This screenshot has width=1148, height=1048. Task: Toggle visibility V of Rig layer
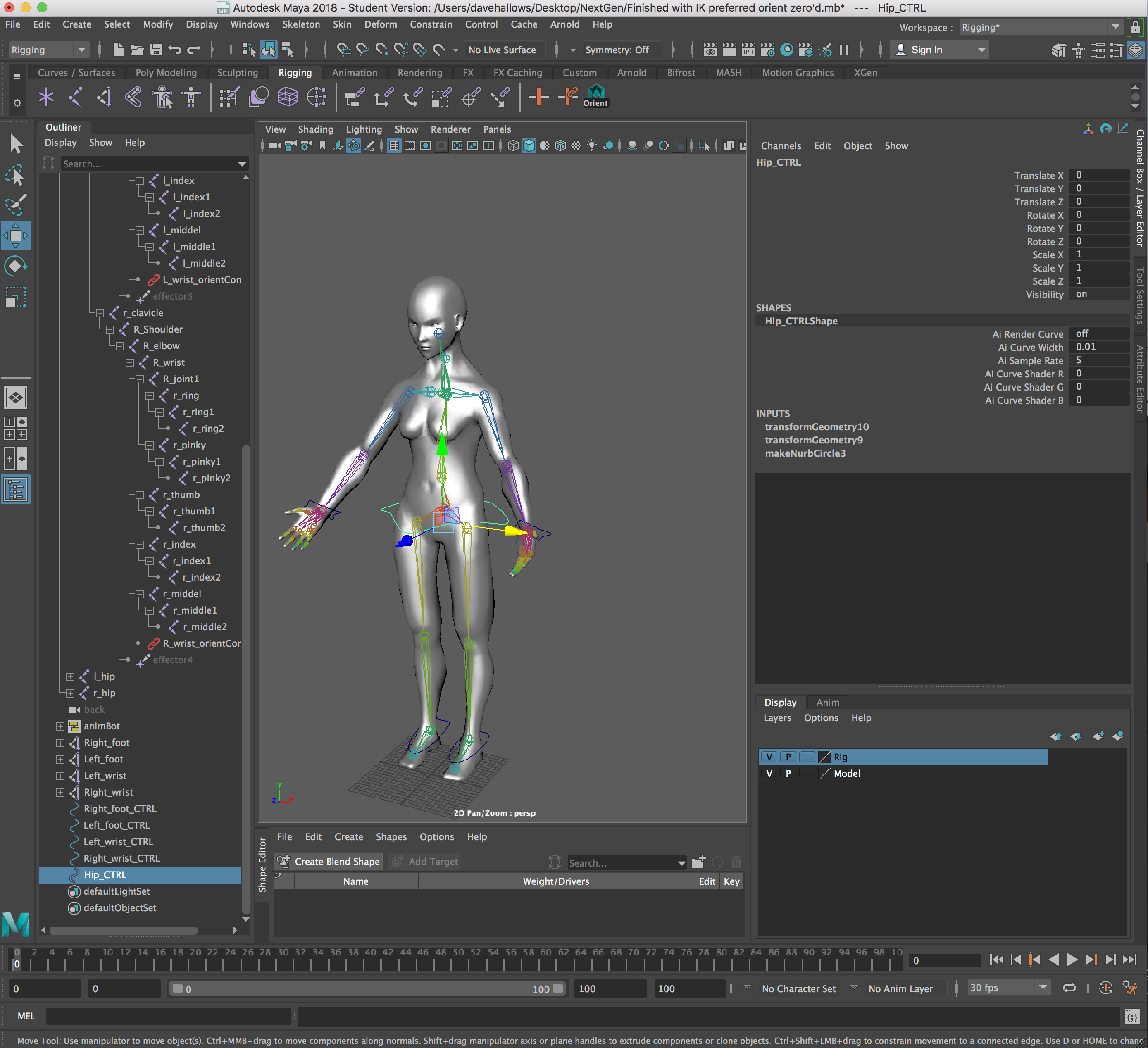click(x=769, y=757)
